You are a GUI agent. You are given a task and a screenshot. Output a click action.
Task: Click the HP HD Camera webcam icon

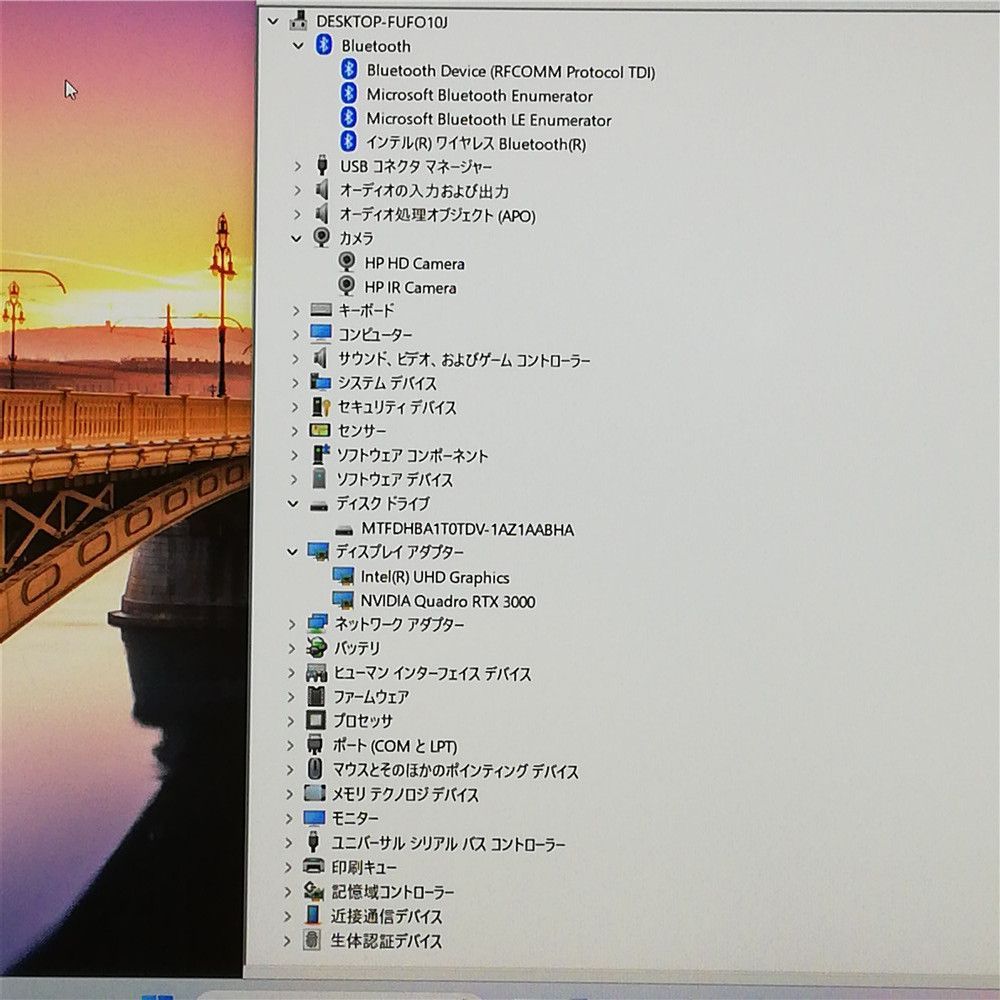pos(346,263)
